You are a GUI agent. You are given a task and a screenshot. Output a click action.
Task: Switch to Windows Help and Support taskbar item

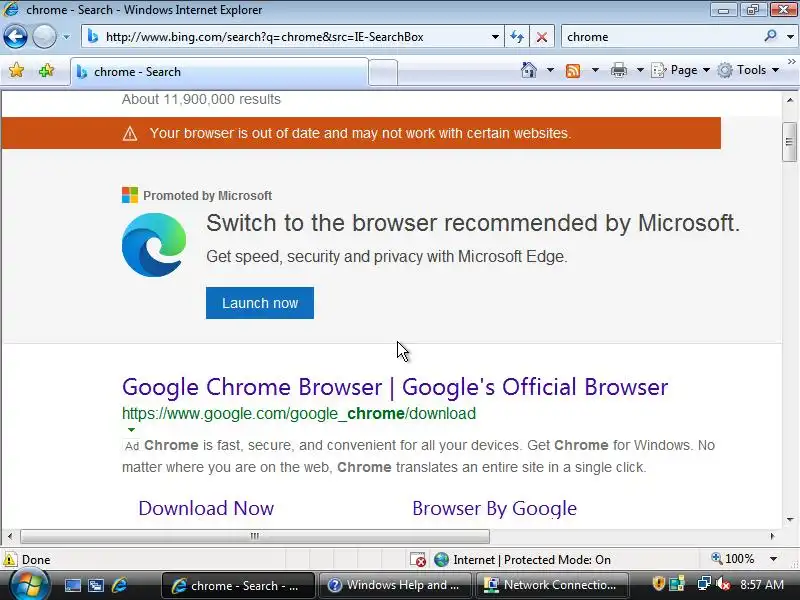click(395, 585)
